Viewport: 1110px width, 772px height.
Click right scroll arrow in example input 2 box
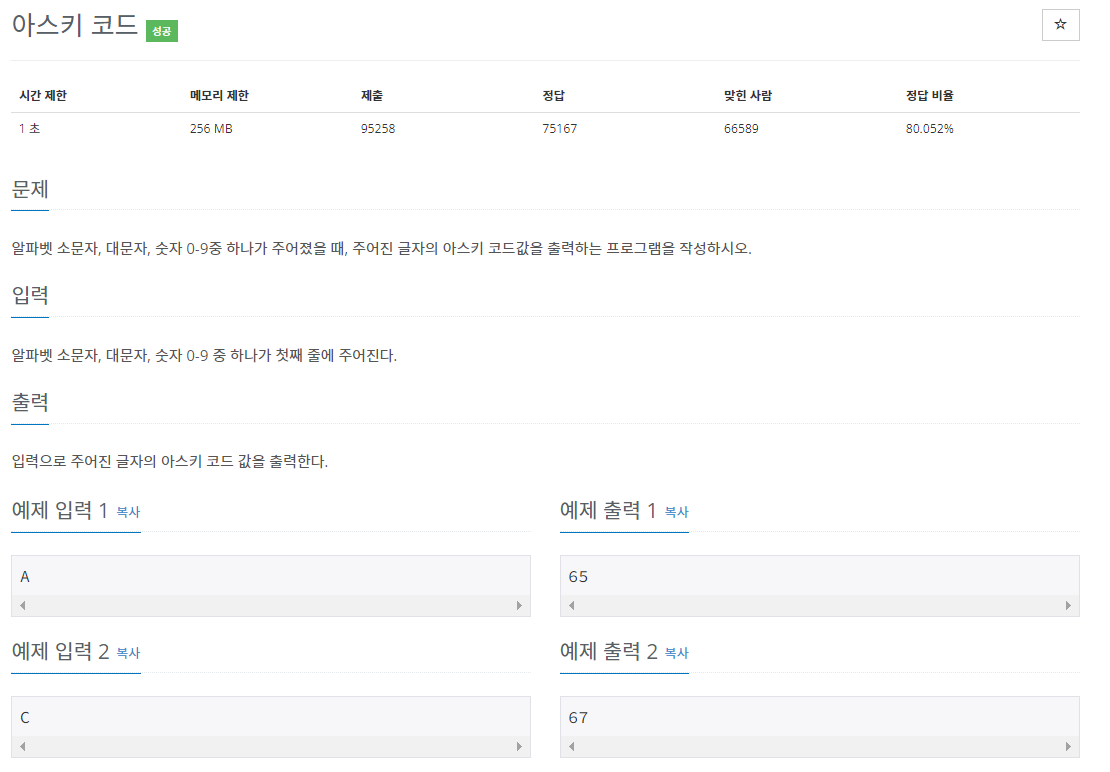point(519,746)
